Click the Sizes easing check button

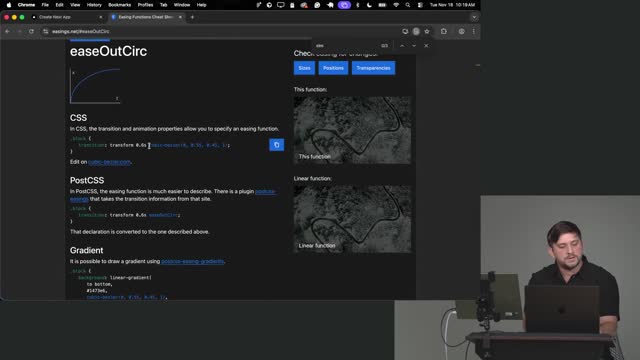pos(304,68)
